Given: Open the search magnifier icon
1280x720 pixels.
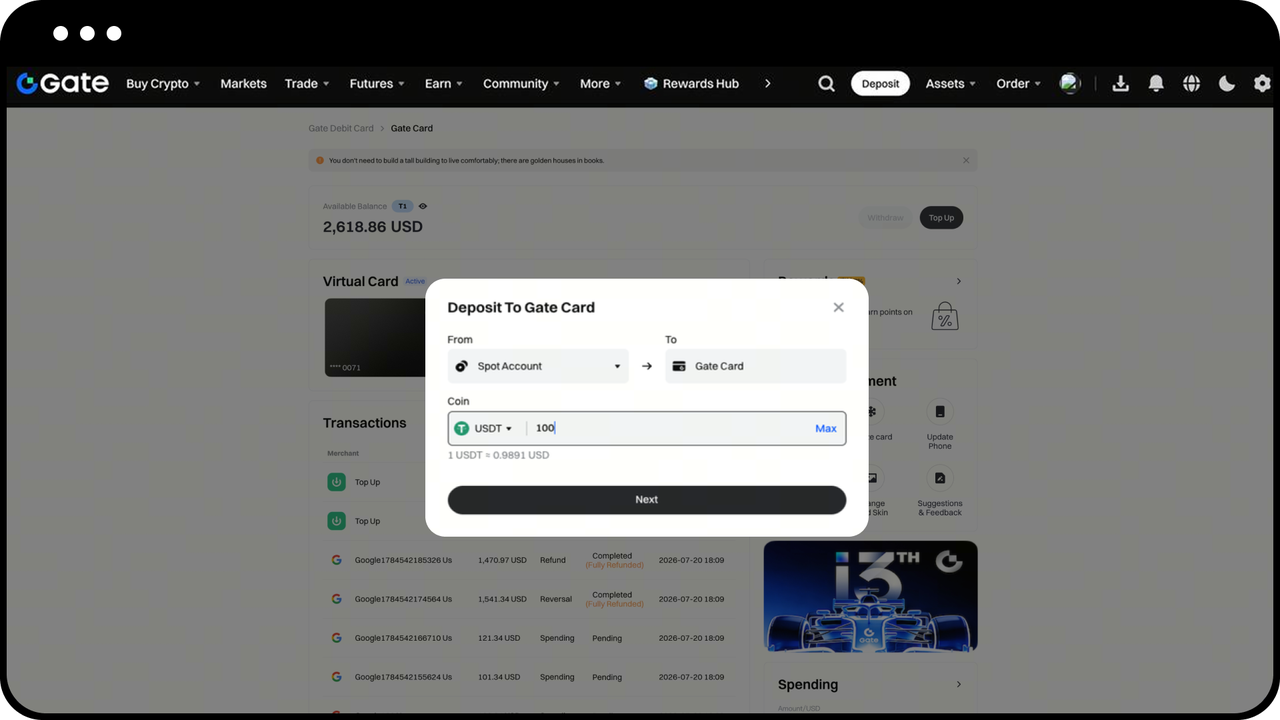Looking at the screenshot, I should [826, 84].
